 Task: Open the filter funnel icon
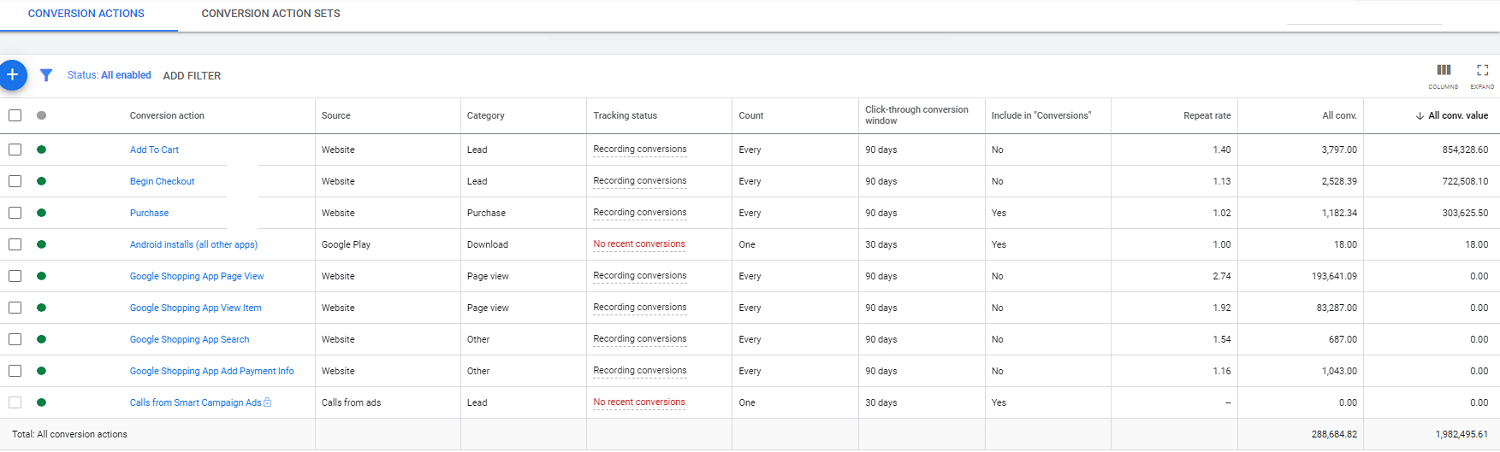[45, 75]
